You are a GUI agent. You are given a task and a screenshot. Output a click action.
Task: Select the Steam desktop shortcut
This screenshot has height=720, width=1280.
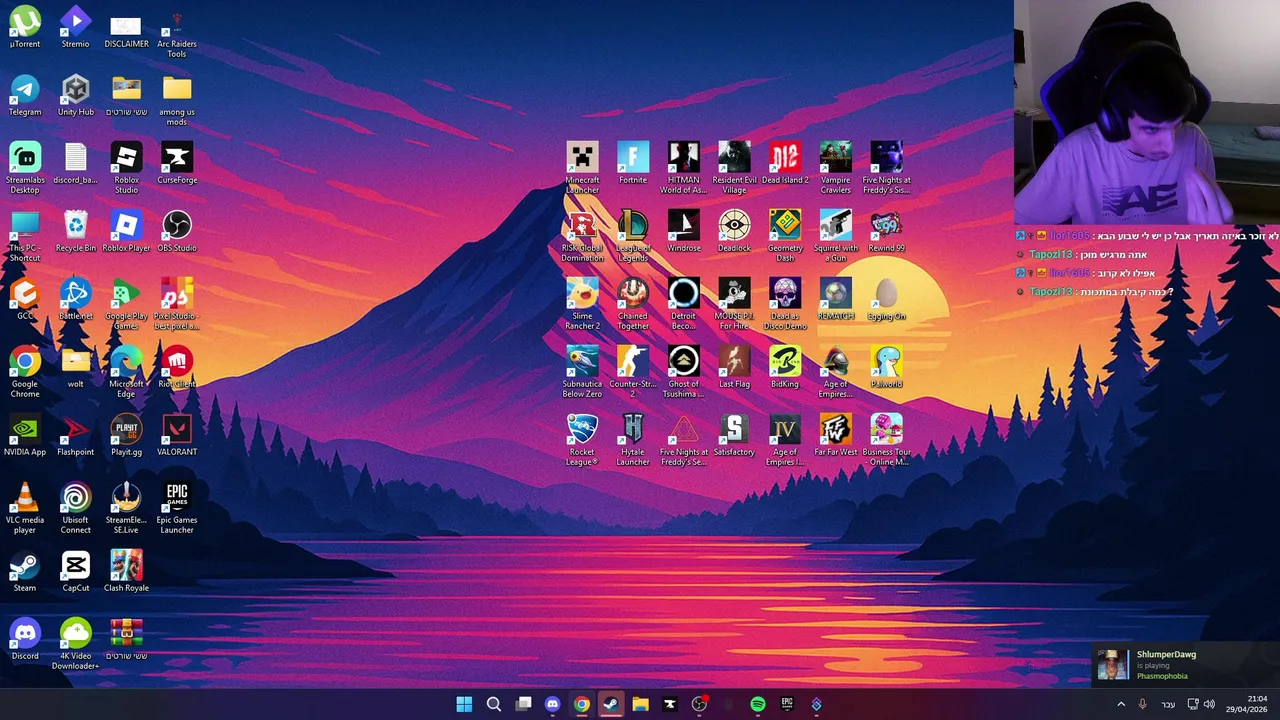(x=25, y=572)
